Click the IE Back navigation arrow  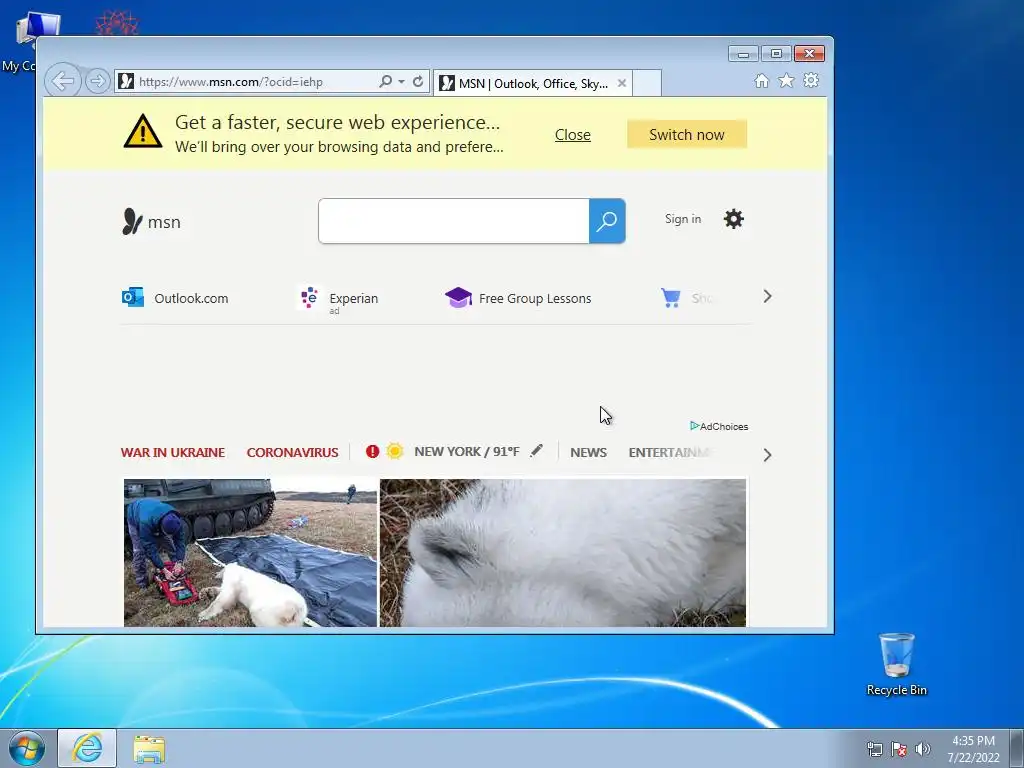coord(63,81)
